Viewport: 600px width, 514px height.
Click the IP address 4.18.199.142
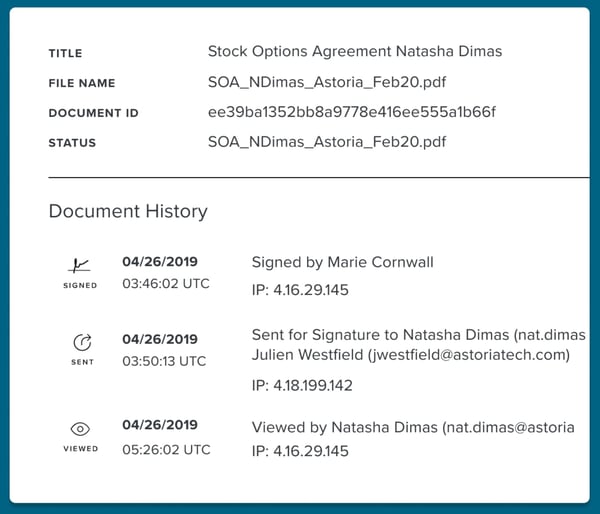click(x=302, y=385)
